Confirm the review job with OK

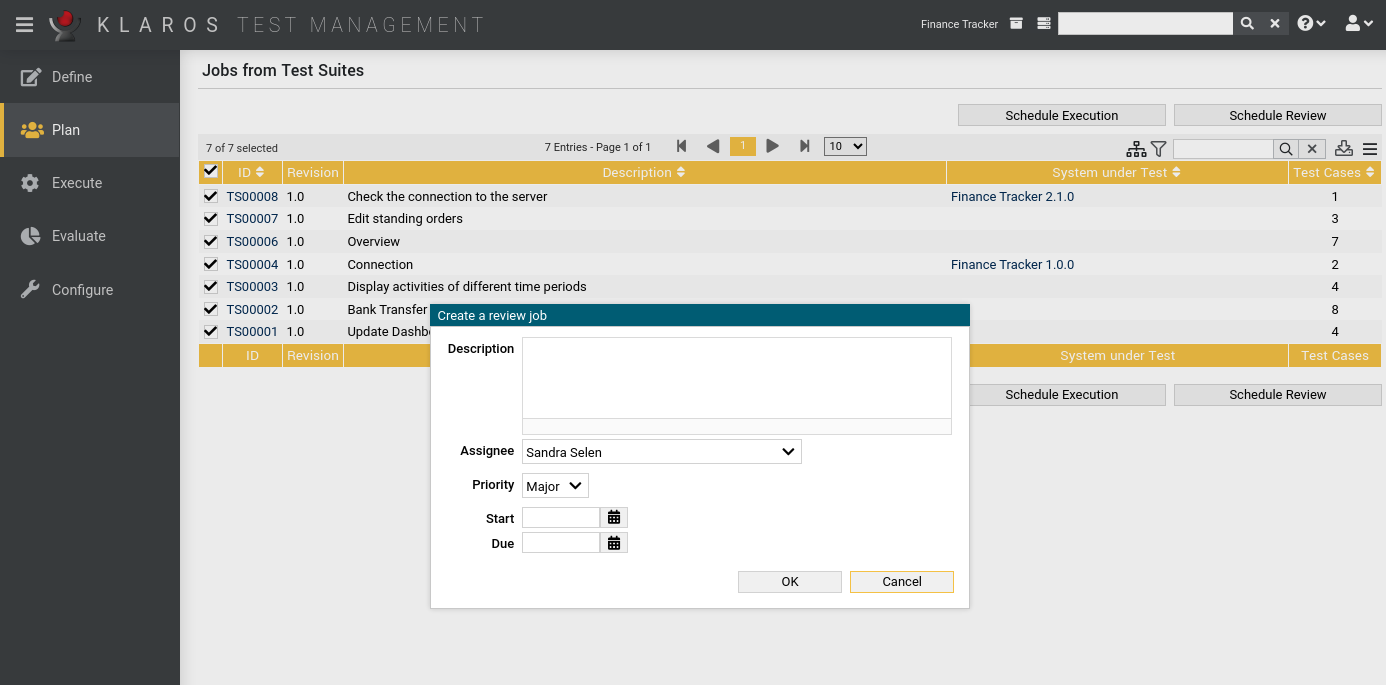tap(789, 581)
